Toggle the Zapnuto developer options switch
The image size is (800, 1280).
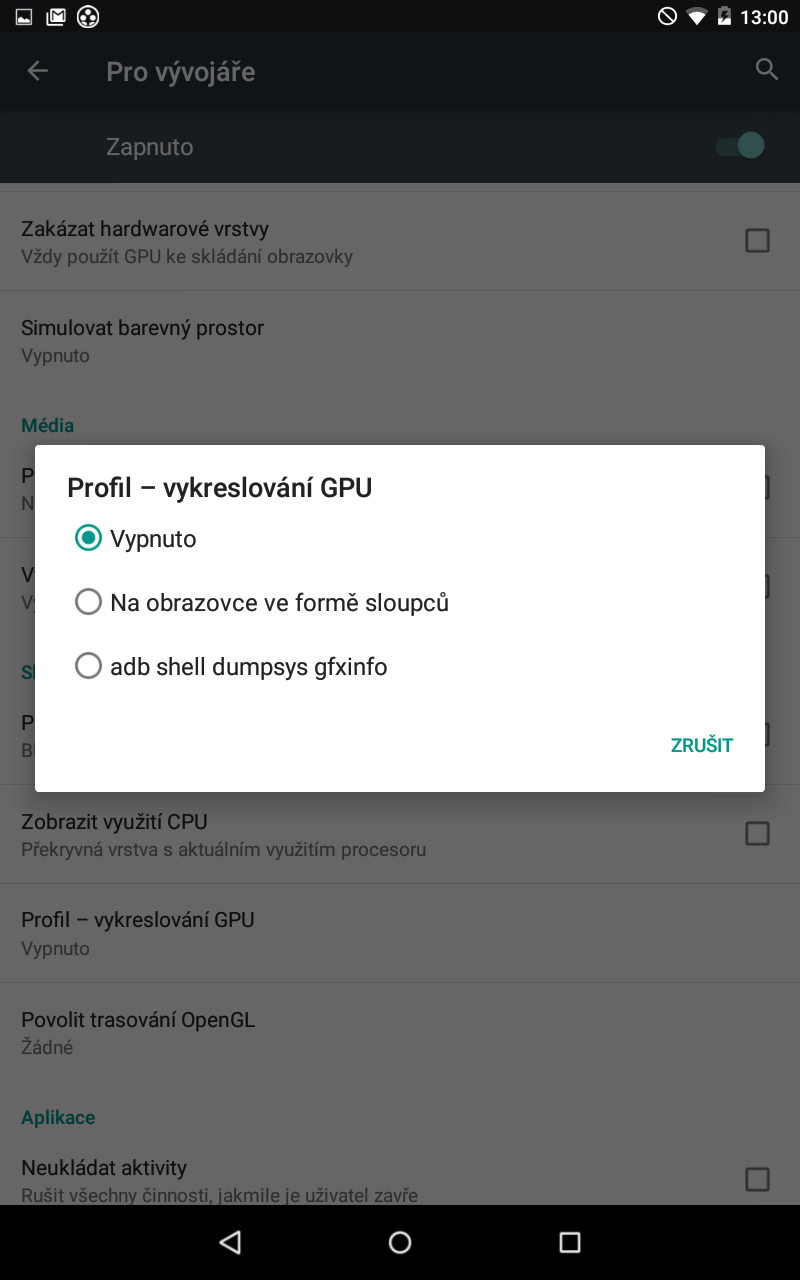tap(740, 146)
